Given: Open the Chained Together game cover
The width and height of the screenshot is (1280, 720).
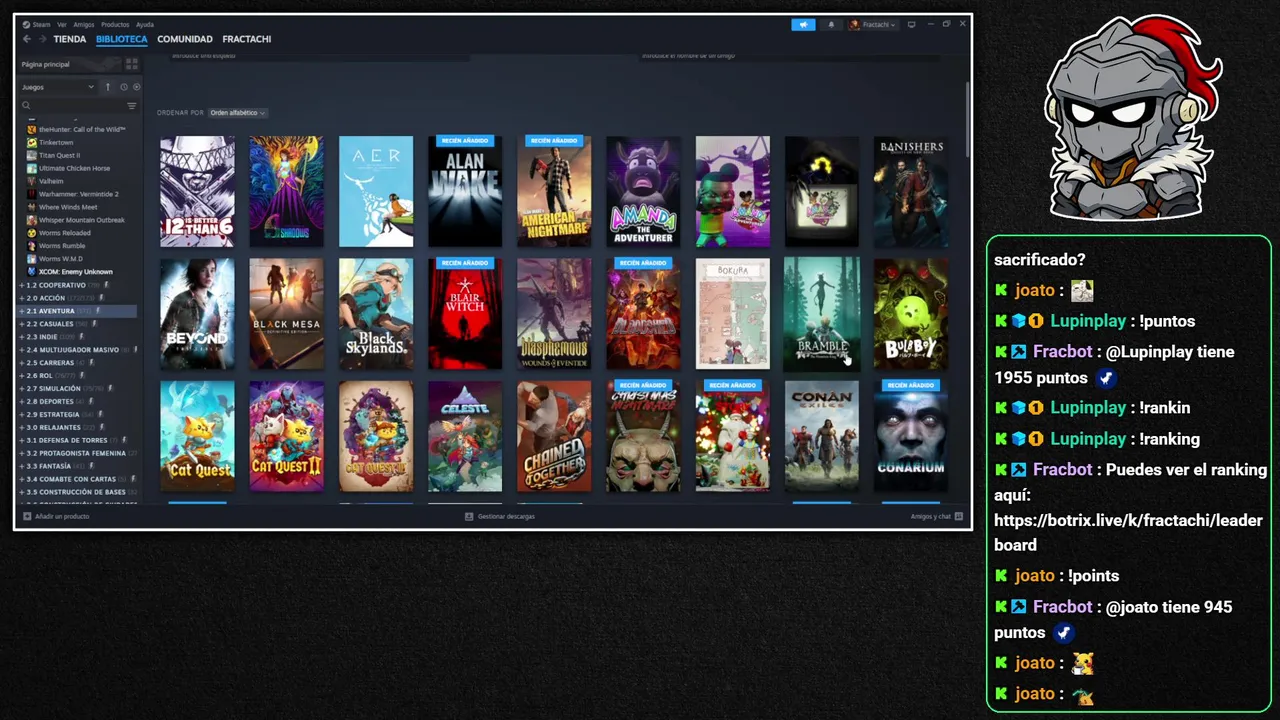Looking at the screenshot, I should tap(554, 436).
